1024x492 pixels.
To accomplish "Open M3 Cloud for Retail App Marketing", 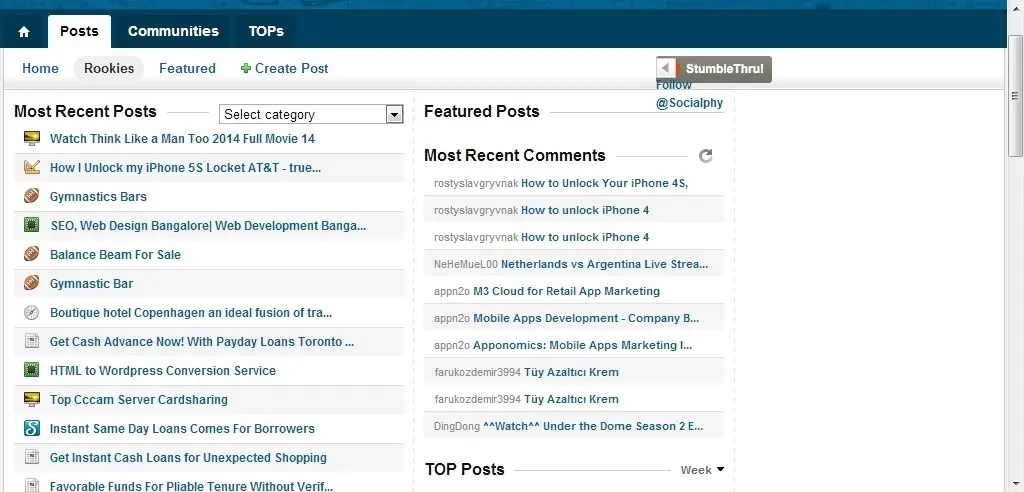I will pos(566,291).
